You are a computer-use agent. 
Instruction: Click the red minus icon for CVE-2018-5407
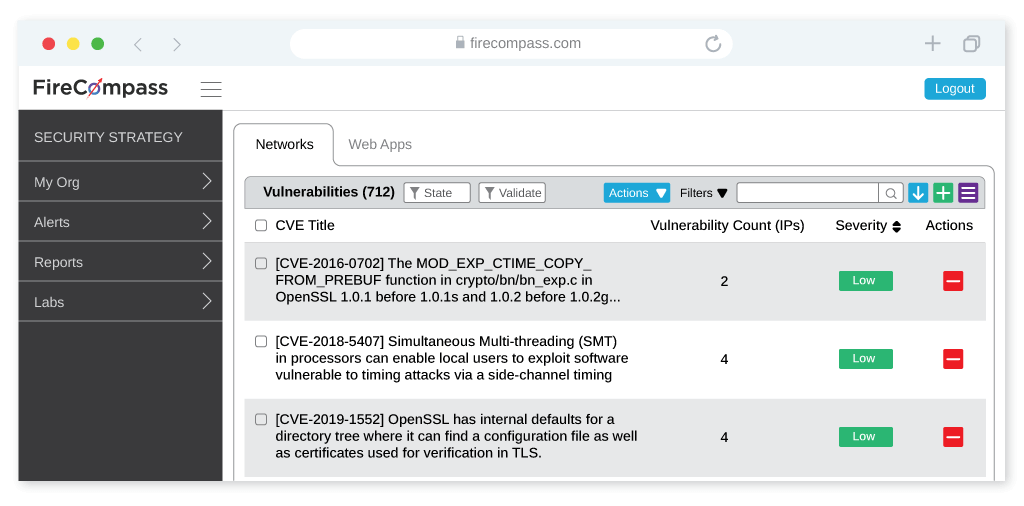(x=953, y=359)
